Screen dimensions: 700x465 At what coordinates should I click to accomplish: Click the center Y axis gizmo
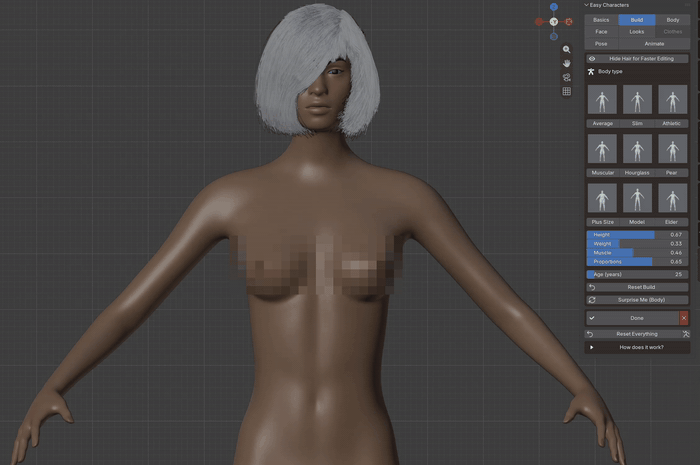coord(554,21)
